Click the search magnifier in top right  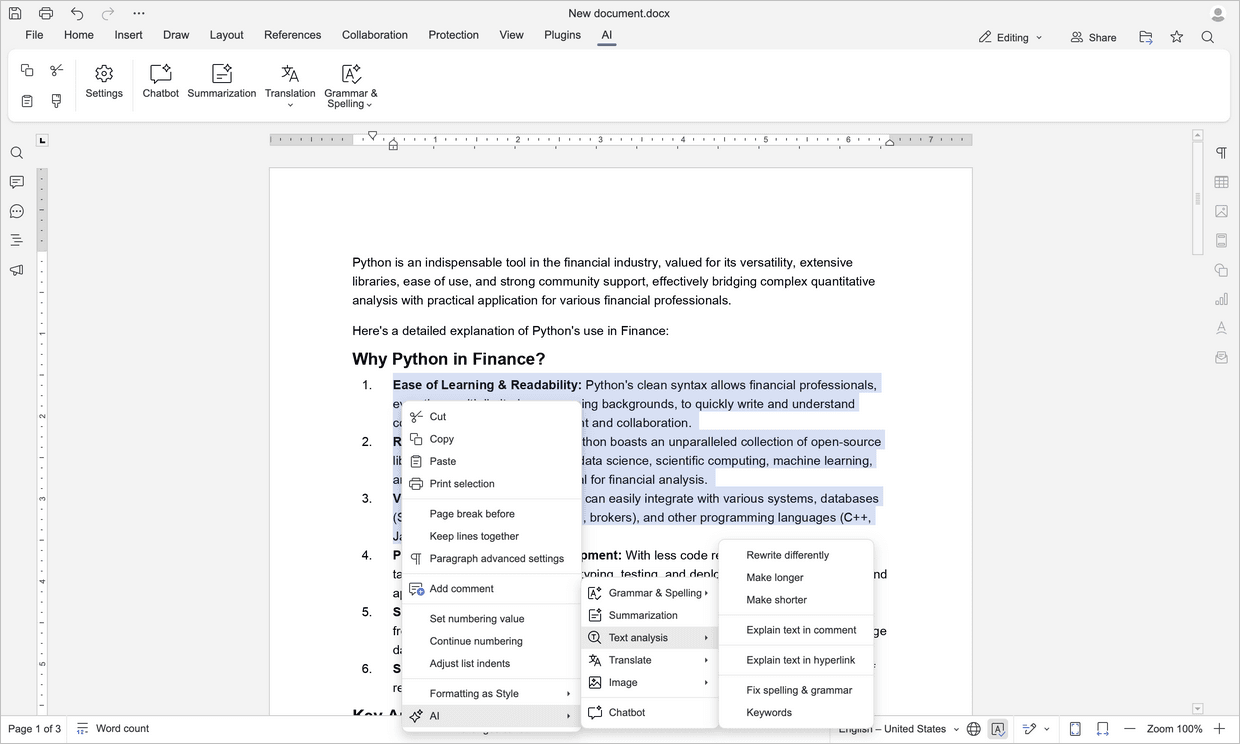1208,37
